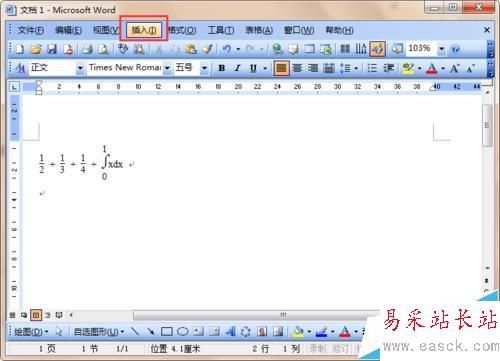Click the integral xdx equation object
This screenshot has width=500, height=361.
112,163
